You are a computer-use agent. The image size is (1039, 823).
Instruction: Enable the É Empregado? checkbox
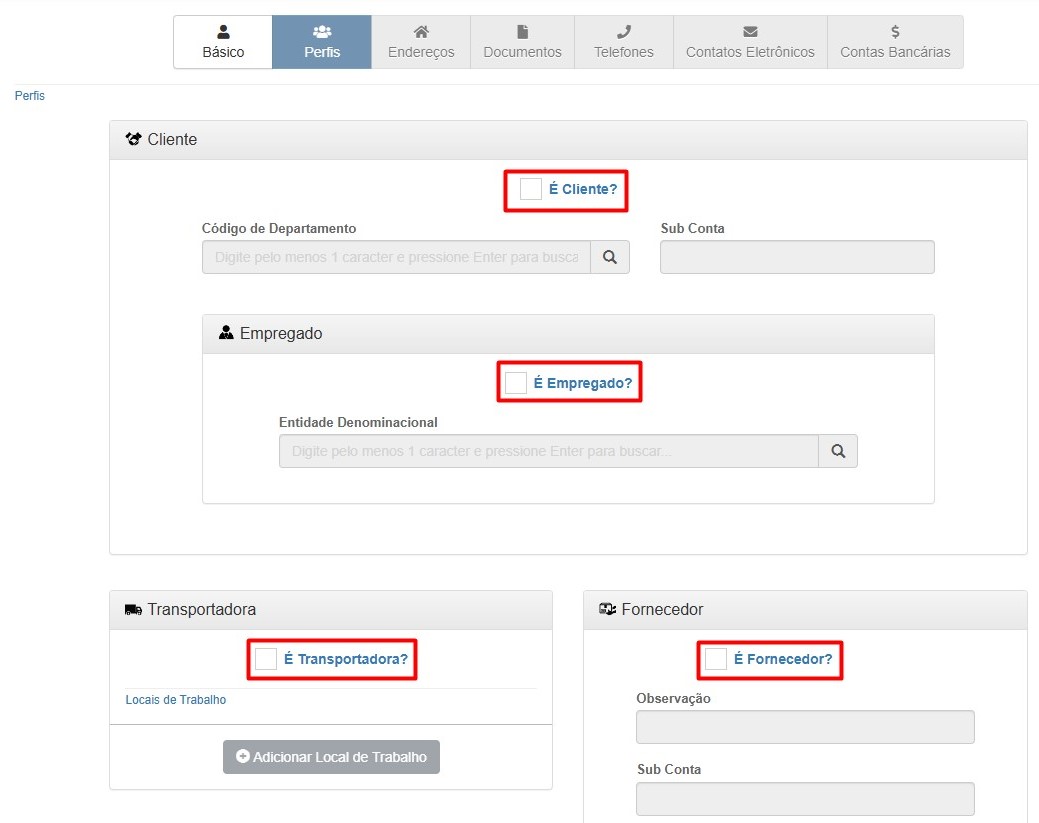pos(516,383)
